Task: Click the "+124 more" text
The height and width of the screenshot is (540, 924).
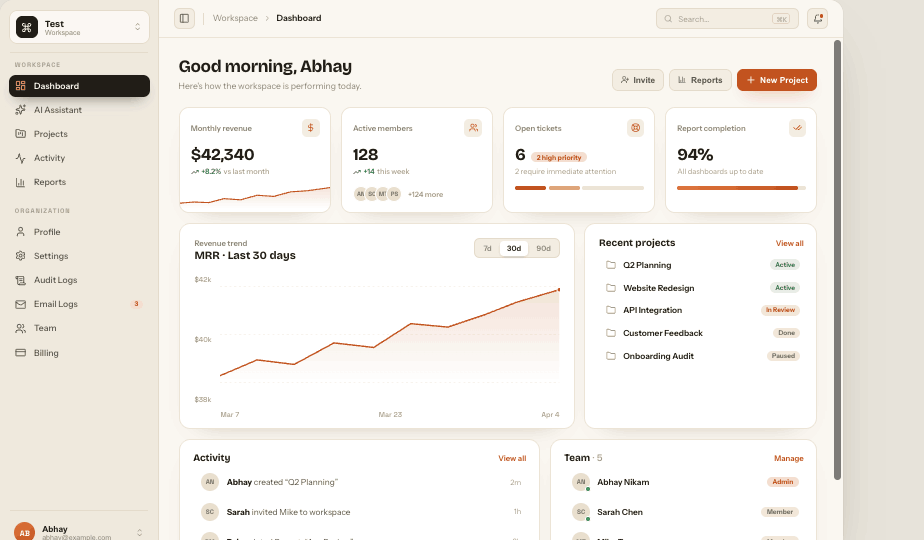Action: click(x=425, y=194)
